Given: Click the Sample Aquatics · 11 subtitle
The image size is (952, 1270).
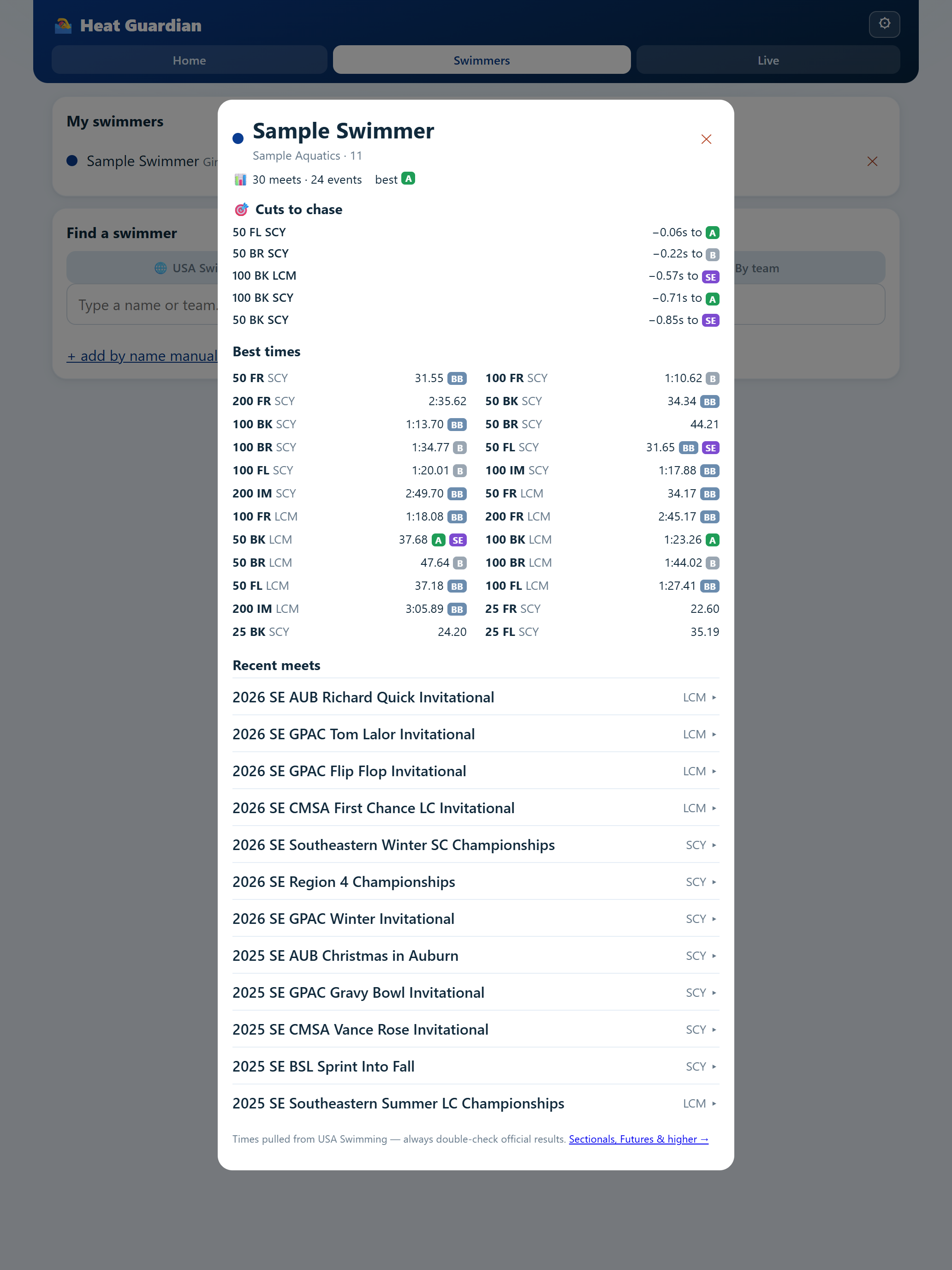Looking at the screenshot, I should point(307,156).
